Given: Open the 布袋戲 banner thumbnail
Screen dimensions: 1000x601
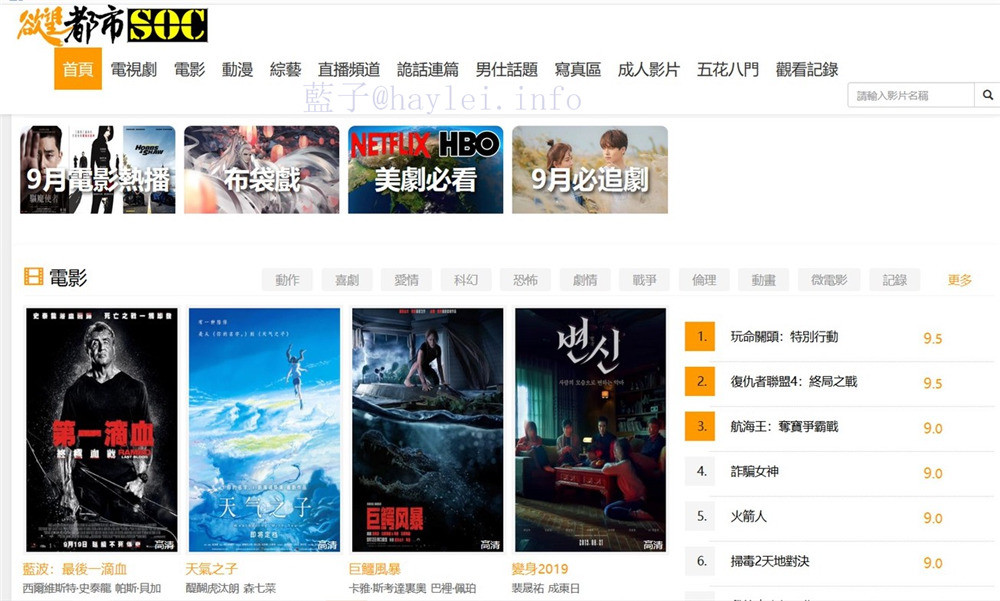Looking at the screenshot, I should click(261, 170).
